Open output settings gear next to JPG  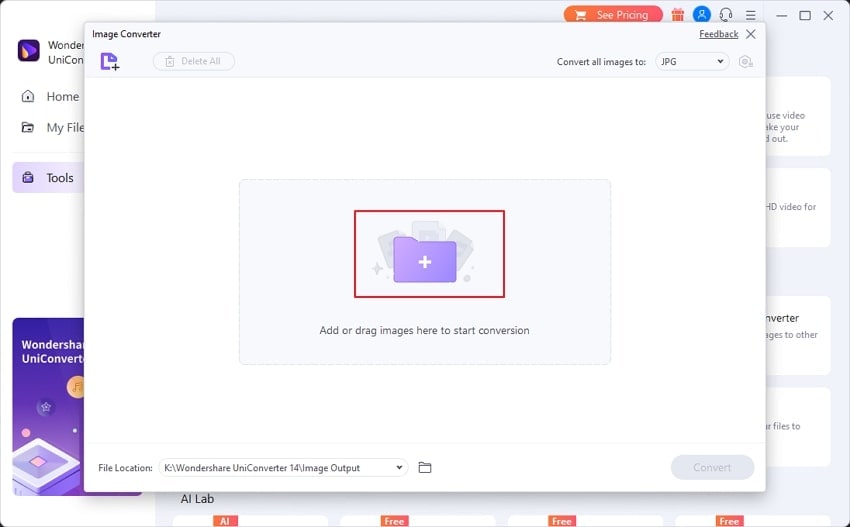(x=746, y=61)
